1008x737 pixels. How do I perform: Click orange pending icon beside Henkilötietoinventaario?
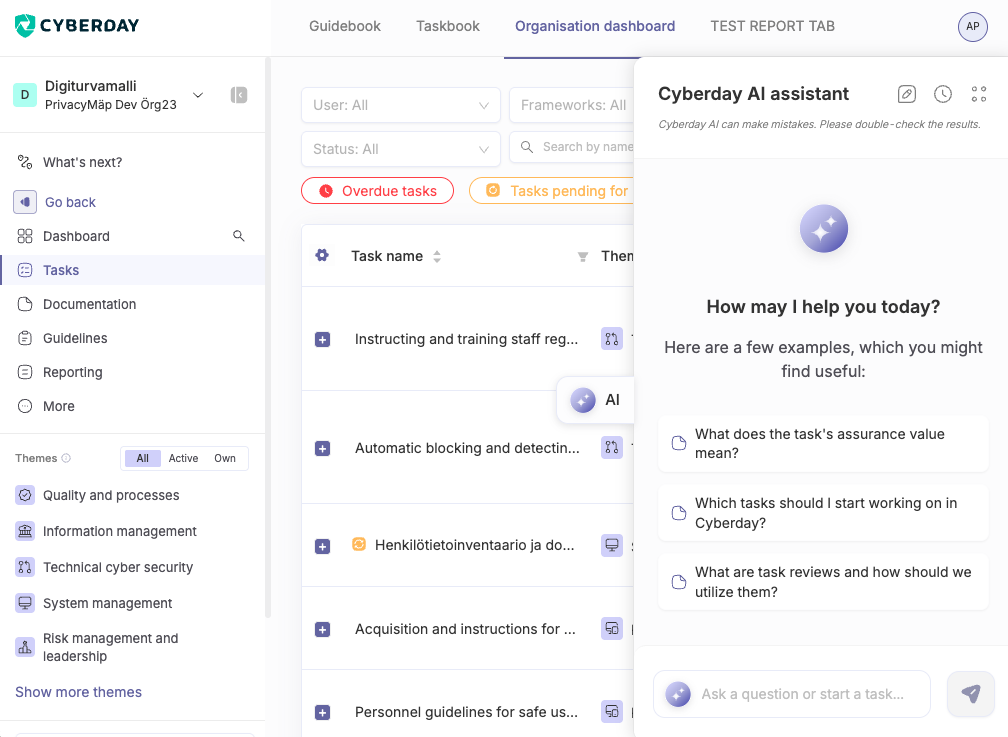359,544
